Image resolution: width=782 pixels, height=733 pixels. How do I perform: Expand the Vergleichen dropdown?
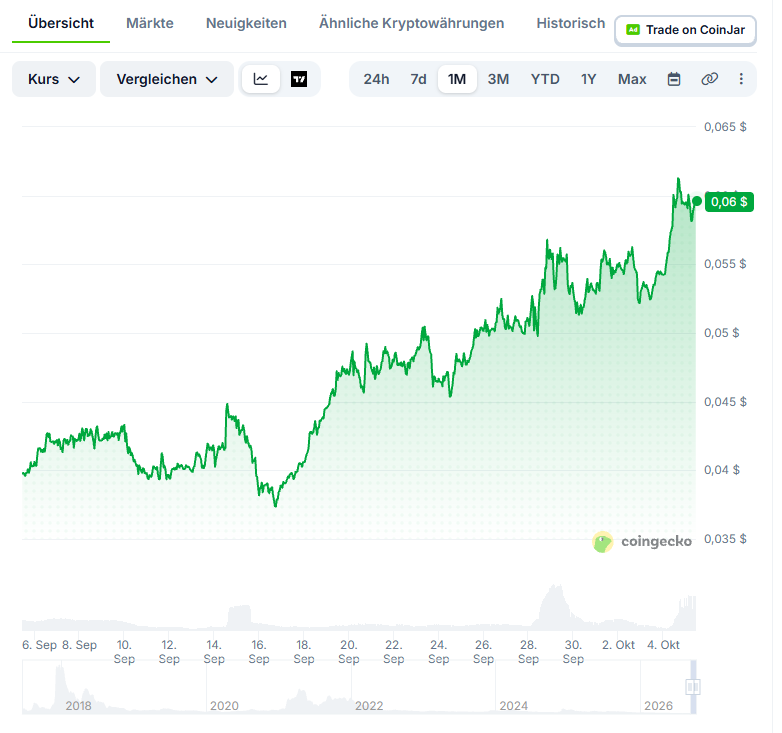[167, 79]
